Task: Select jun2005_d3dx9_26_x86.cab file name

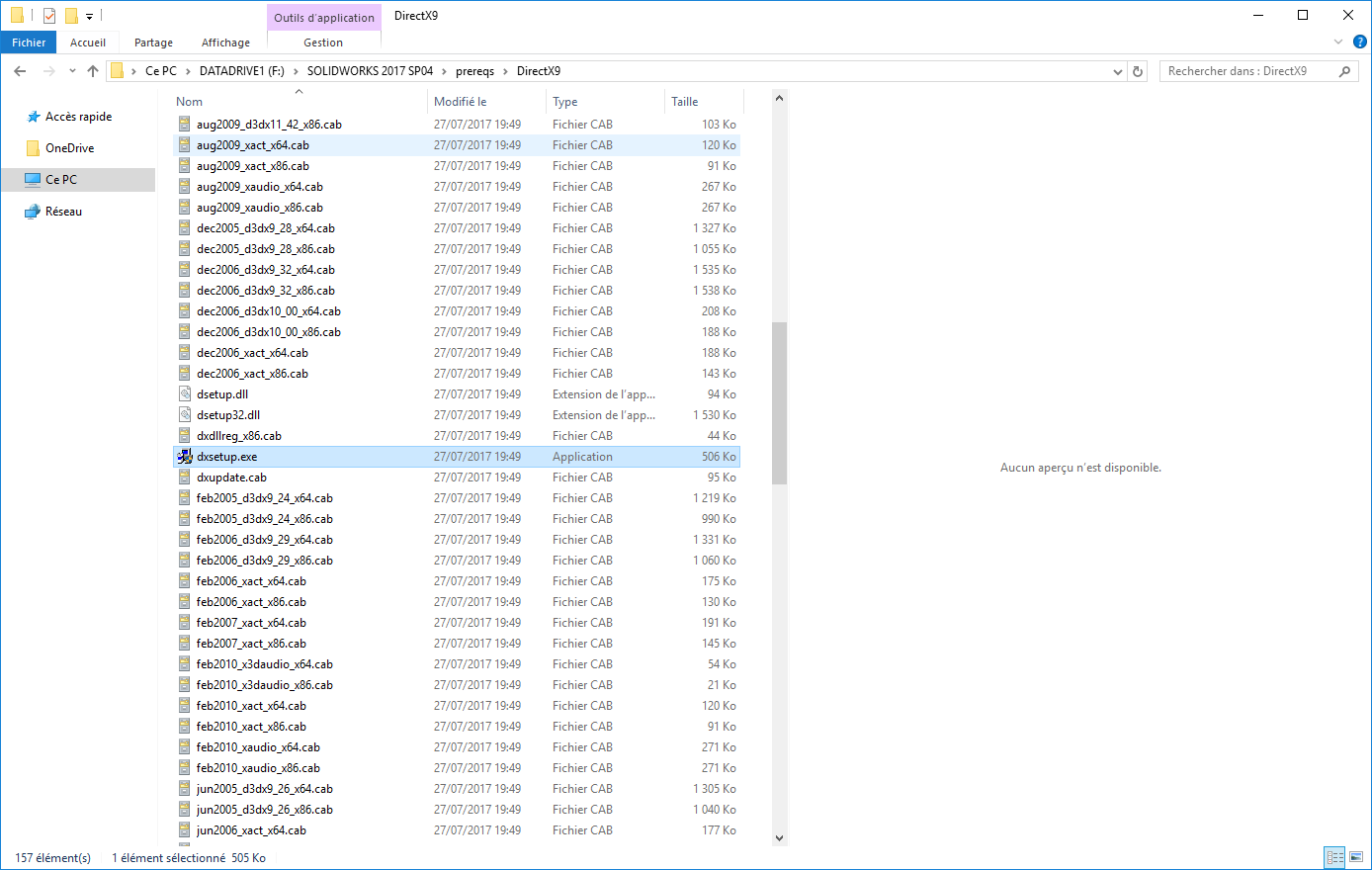Action: (x=264, y=810)
